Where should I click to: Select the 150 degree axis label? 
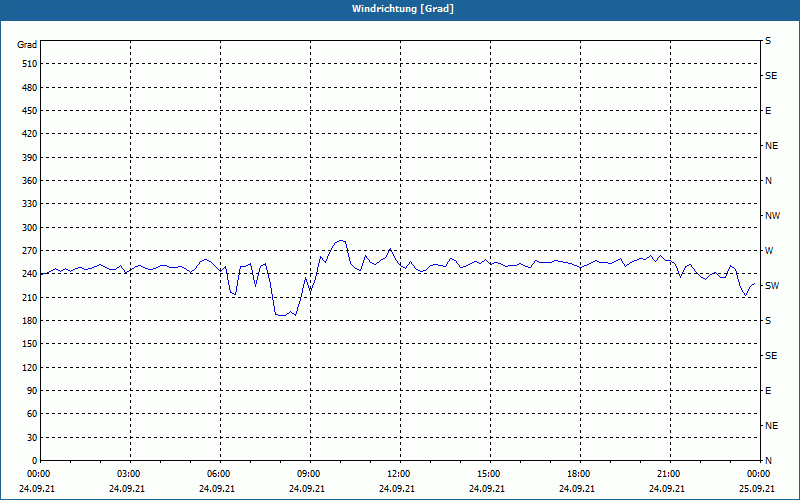pyautogui.click(x=29, y=343)
